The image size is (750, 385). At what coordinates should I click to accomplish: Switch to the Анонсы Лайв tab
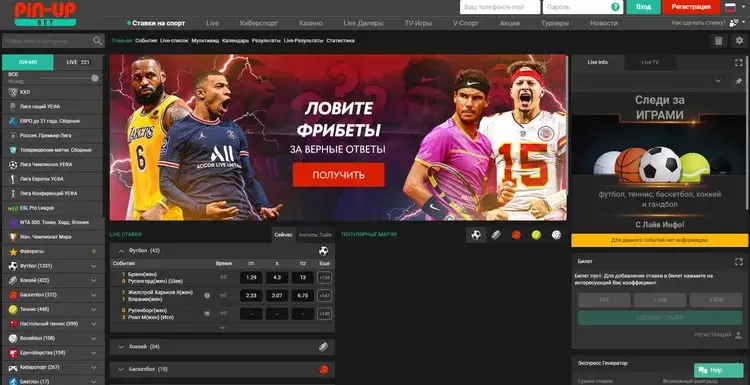[x=315, y=235]
